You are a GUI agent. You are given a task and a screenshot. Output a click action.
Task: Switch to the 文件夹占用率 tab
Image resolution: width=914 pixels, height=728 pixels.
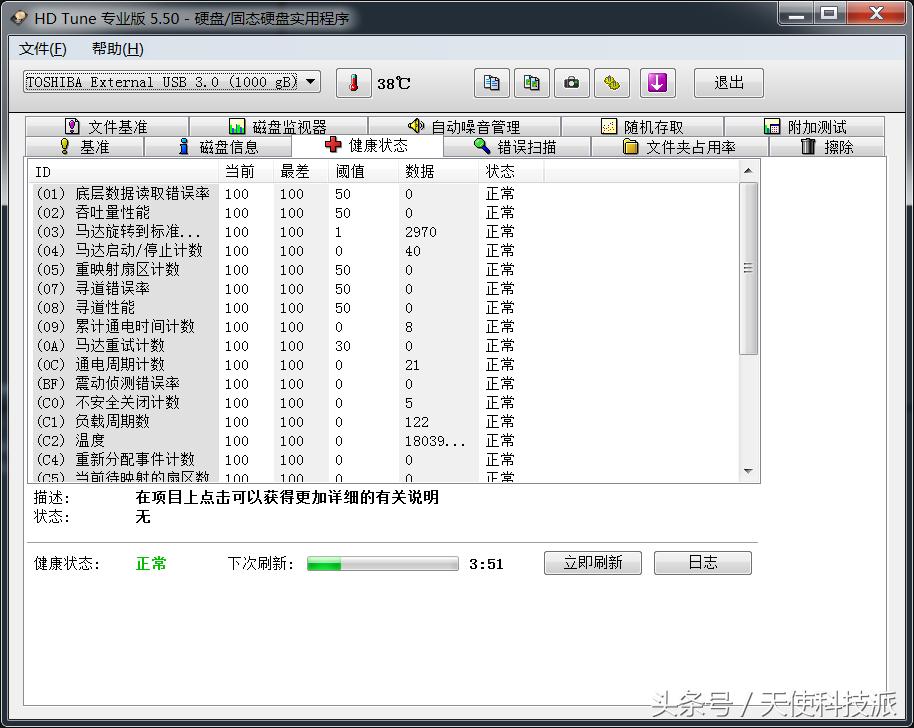(x=680, y=147)
